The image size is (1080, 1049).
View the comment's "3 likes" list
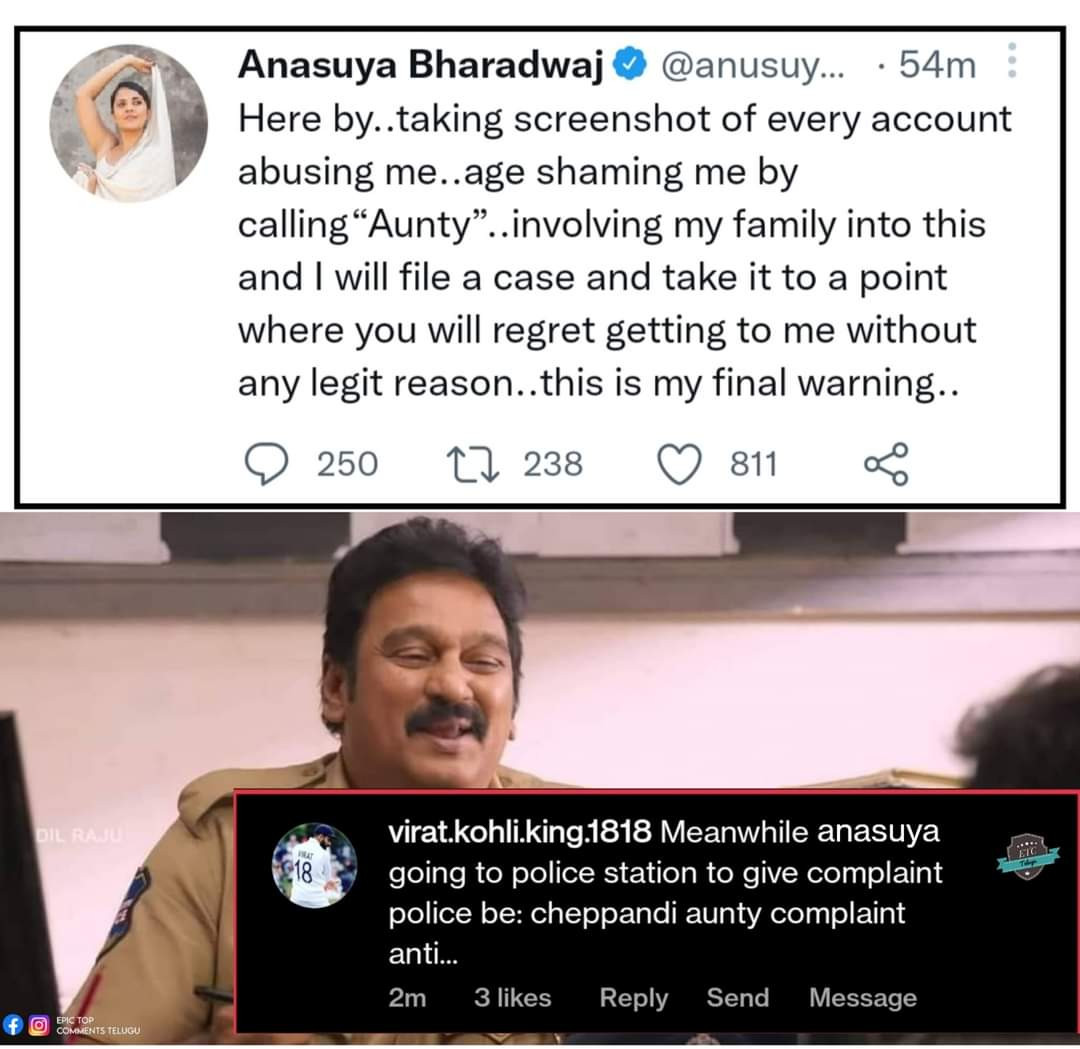coord(512,997)
